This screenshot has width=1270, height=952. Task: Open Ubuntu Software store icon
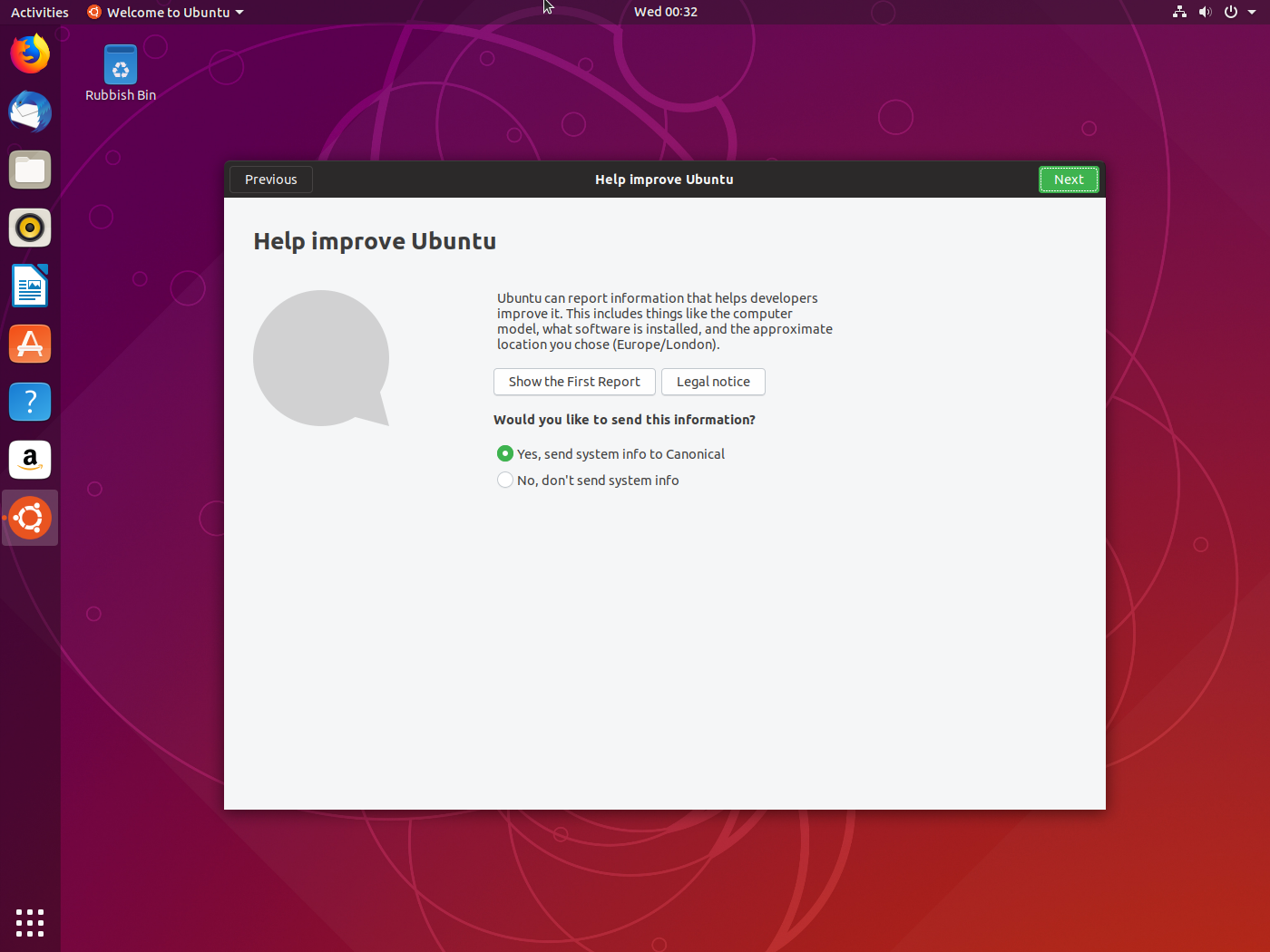pos(30,345)
